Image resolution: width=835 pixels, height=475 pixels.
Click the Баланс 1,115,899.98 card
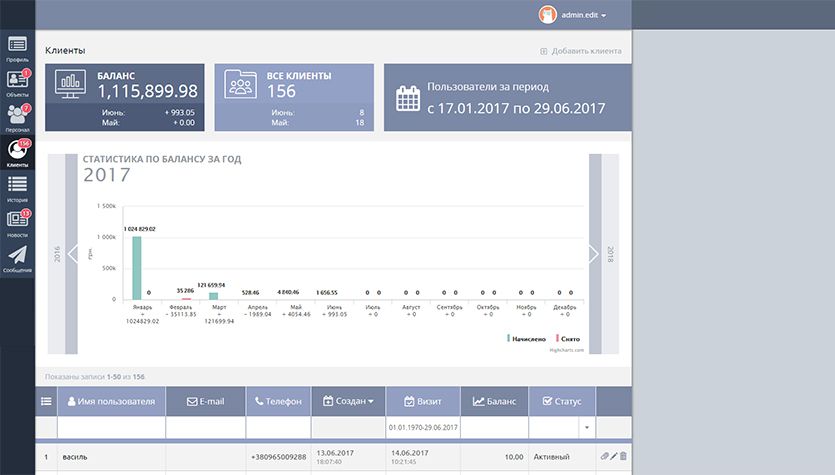(x=125, y=97)
